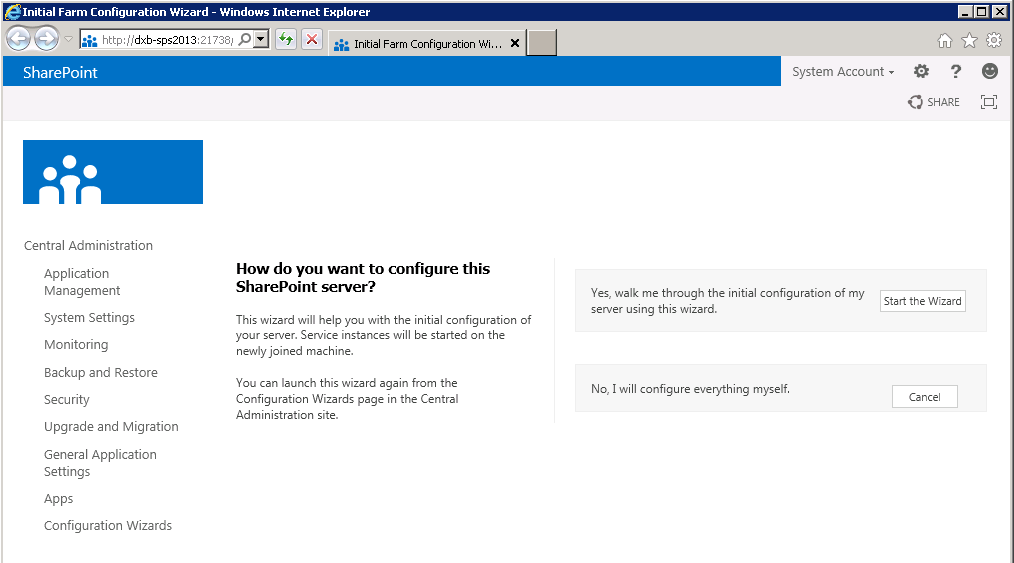
Task: Maximize the Internet Explorer window
Action: [x=981, y=12]
